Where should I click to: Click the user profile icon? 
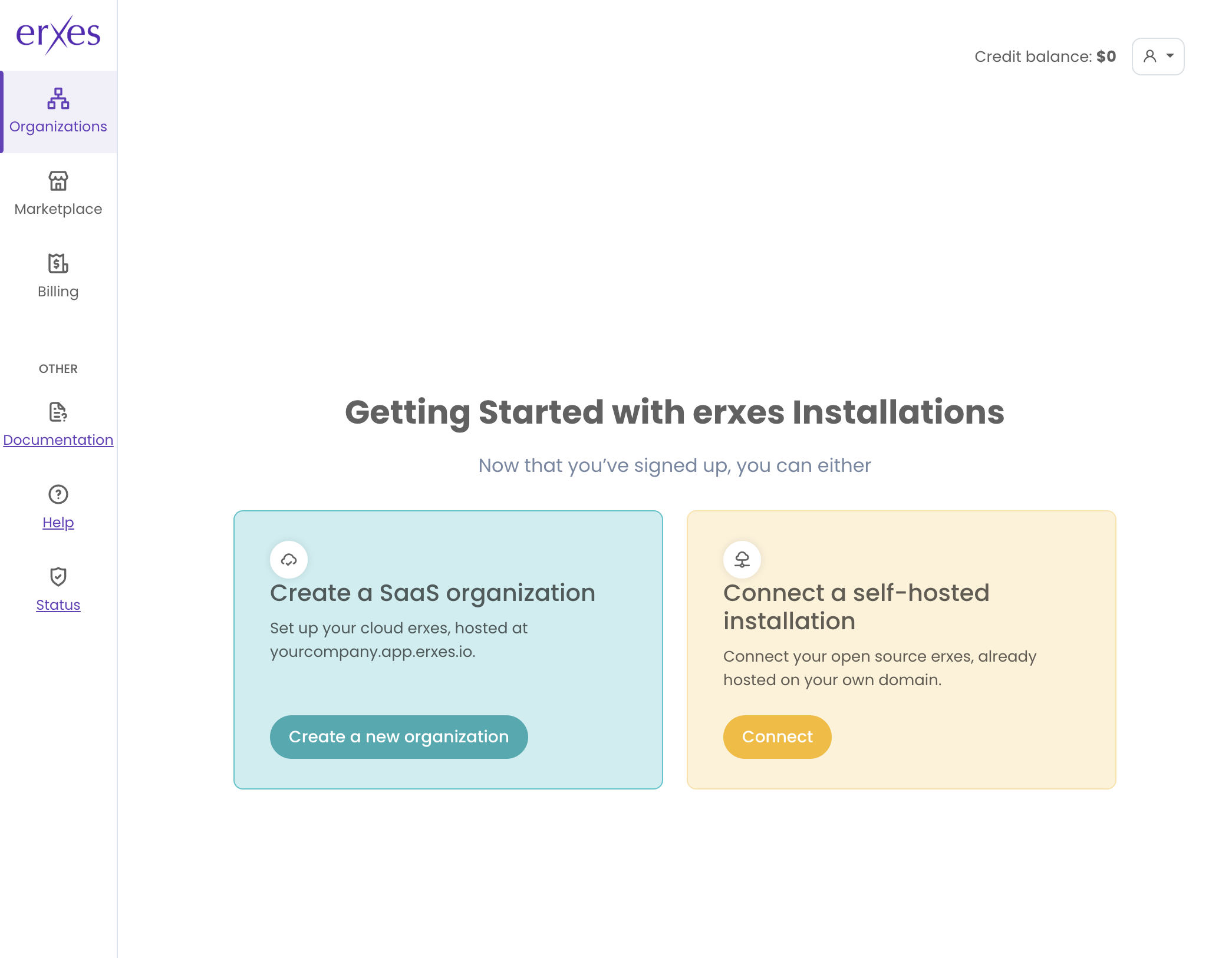pos(1149,56)
